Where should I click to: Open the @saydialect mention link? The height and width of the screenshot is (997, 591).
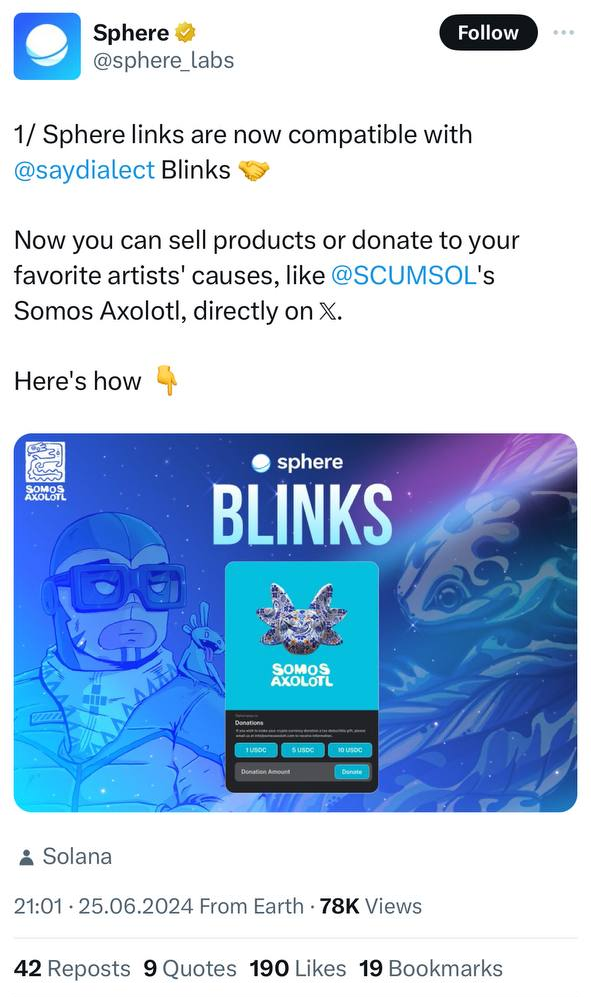tap(84, 170)
